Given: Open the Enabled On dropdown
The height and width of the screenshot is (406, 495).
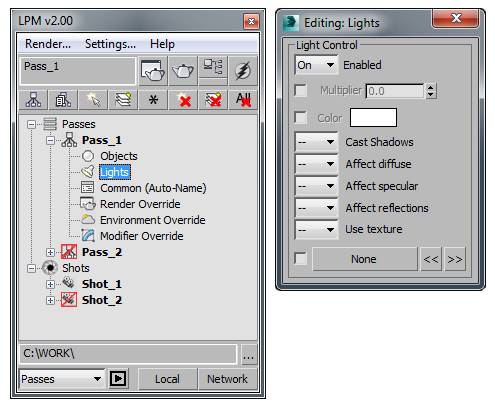Looking at the screenshot, I should tap(316, 65).
